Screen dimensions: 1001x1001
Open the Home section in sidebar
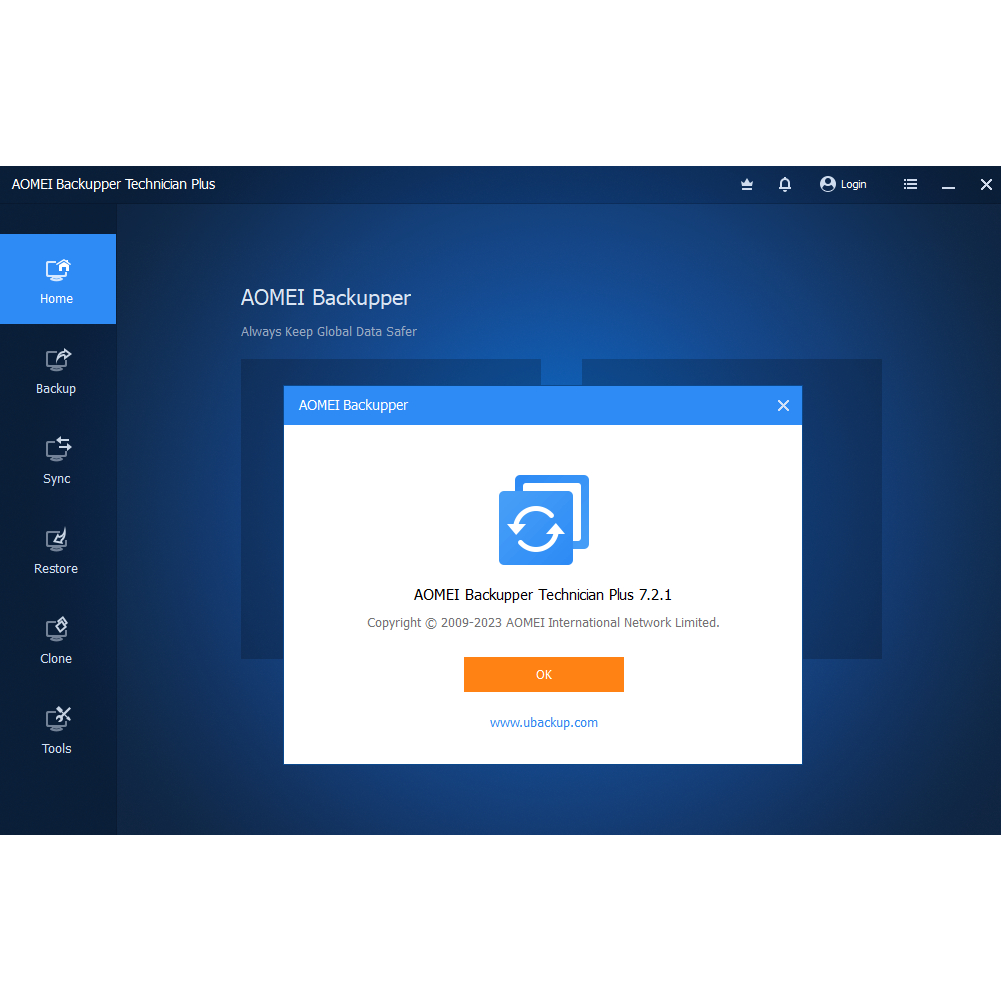57,279
